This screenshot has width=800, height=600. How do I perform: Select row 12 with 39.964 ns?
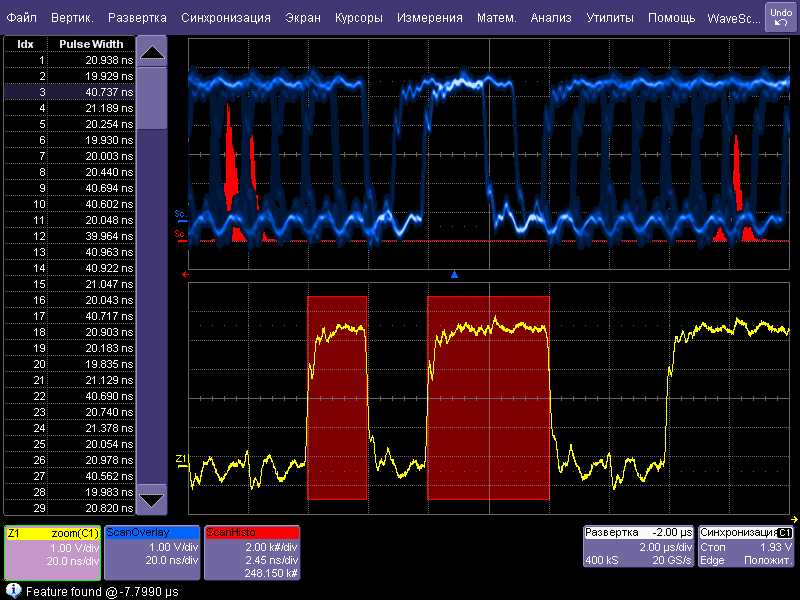pos(69,236)
